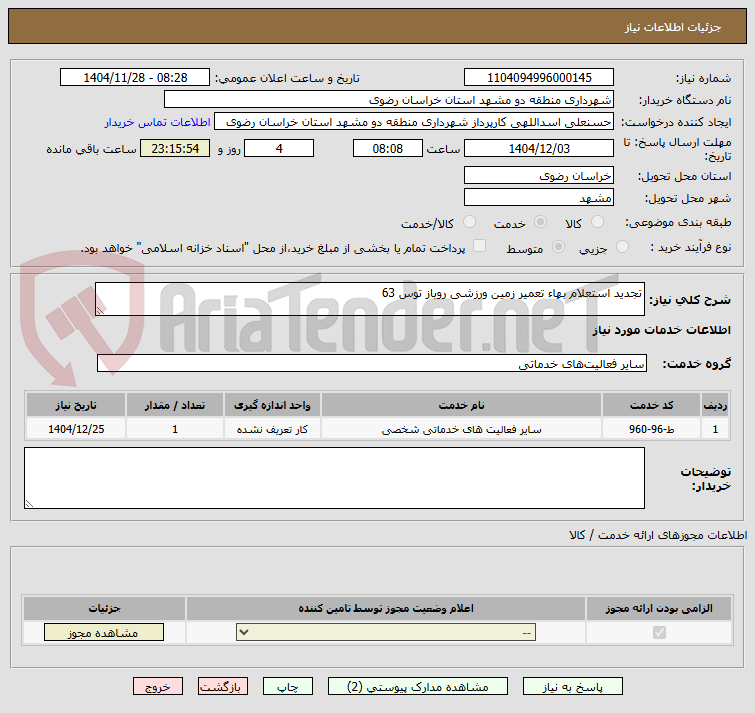Select the کالا/خدمت radio button
This screenshot has width=755, height=713.
[x=469, y=222]
